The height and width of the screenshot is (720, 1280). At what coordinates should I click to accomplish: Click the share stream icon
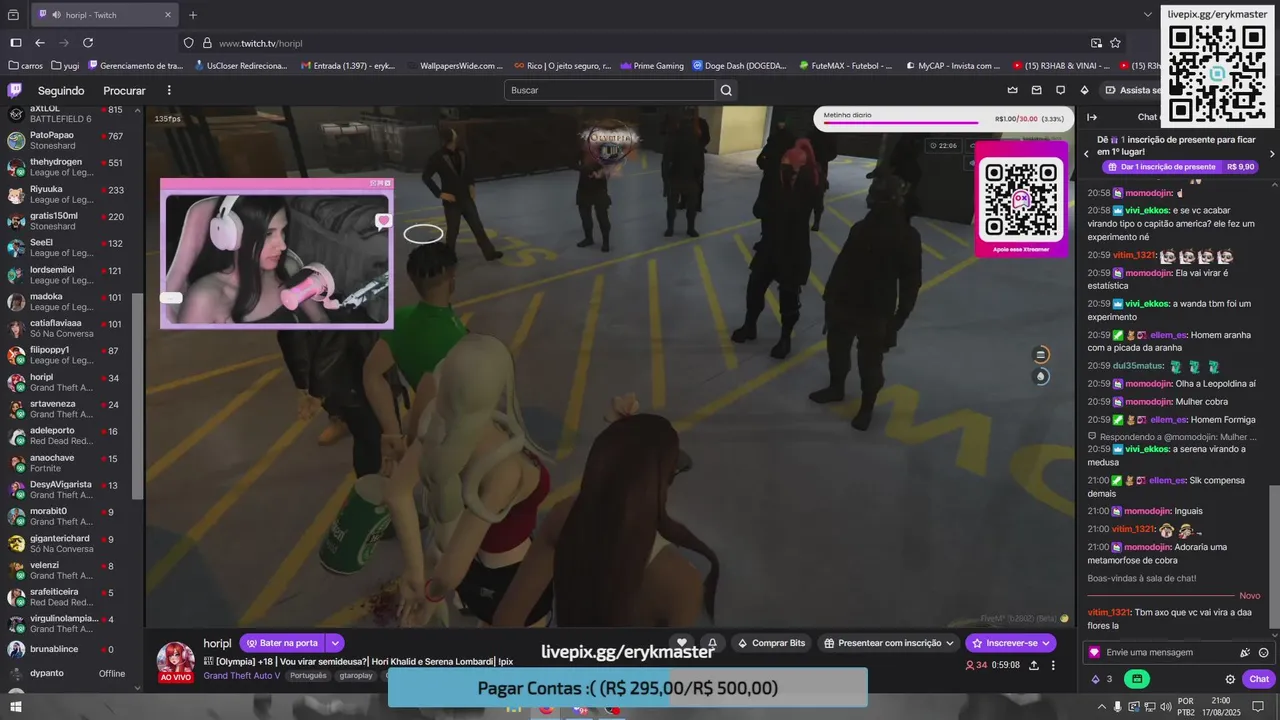click(1033, 665)
